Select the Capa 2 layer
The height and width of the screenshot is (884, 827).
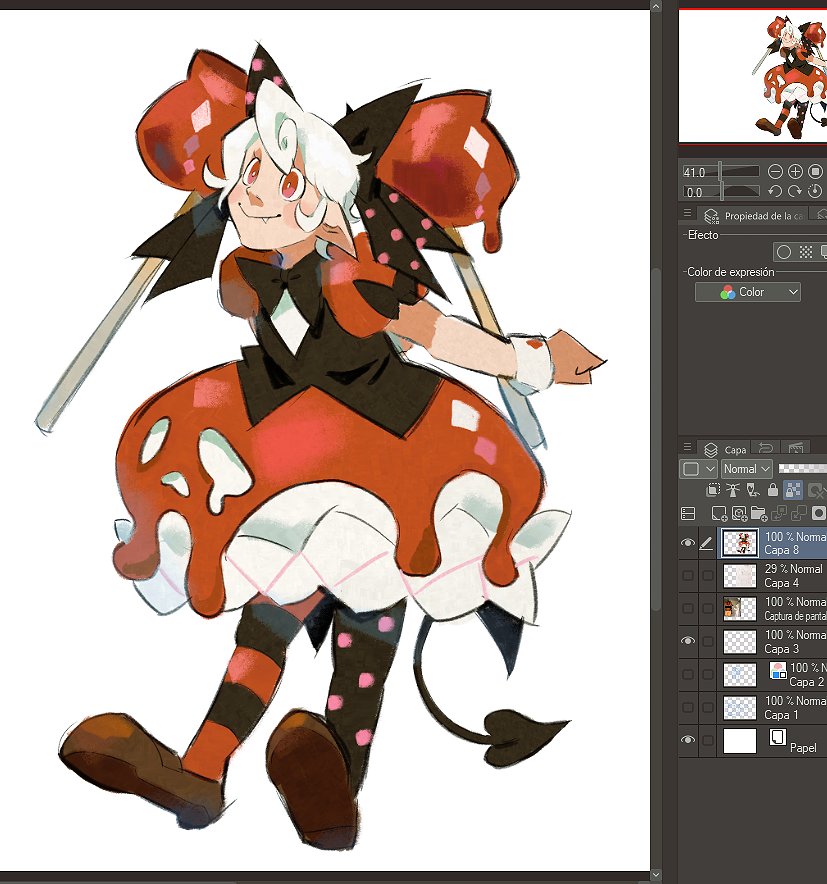(x=773, y=674)
